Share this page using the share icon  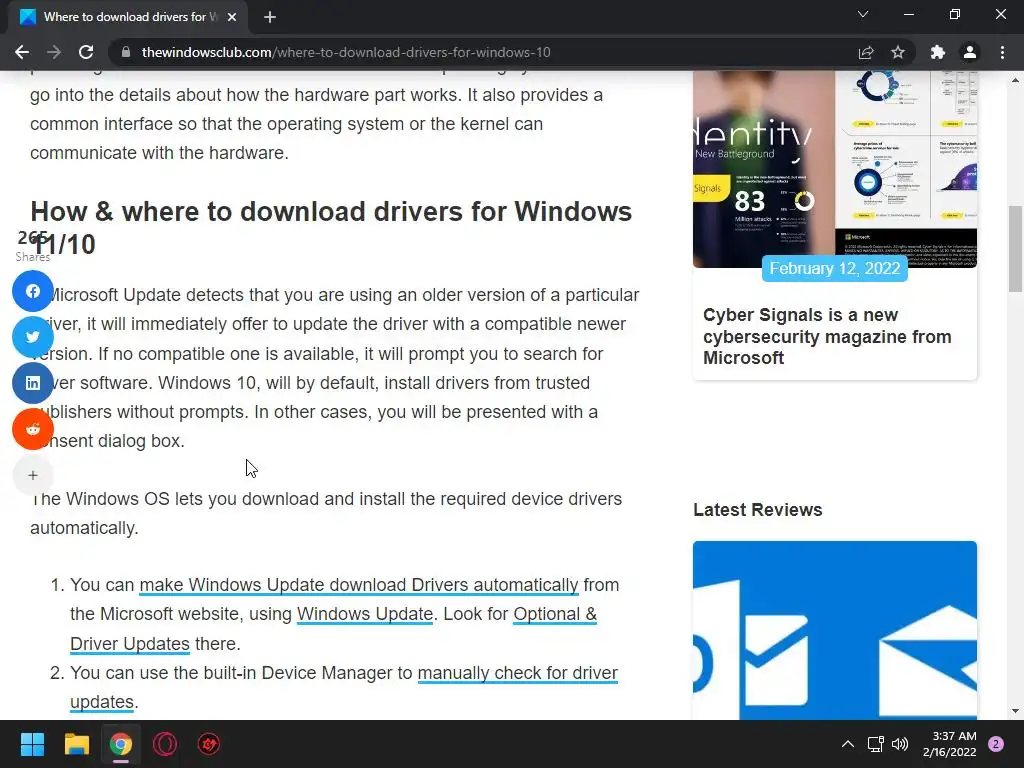pyautogui.click(x=866, y=52)
